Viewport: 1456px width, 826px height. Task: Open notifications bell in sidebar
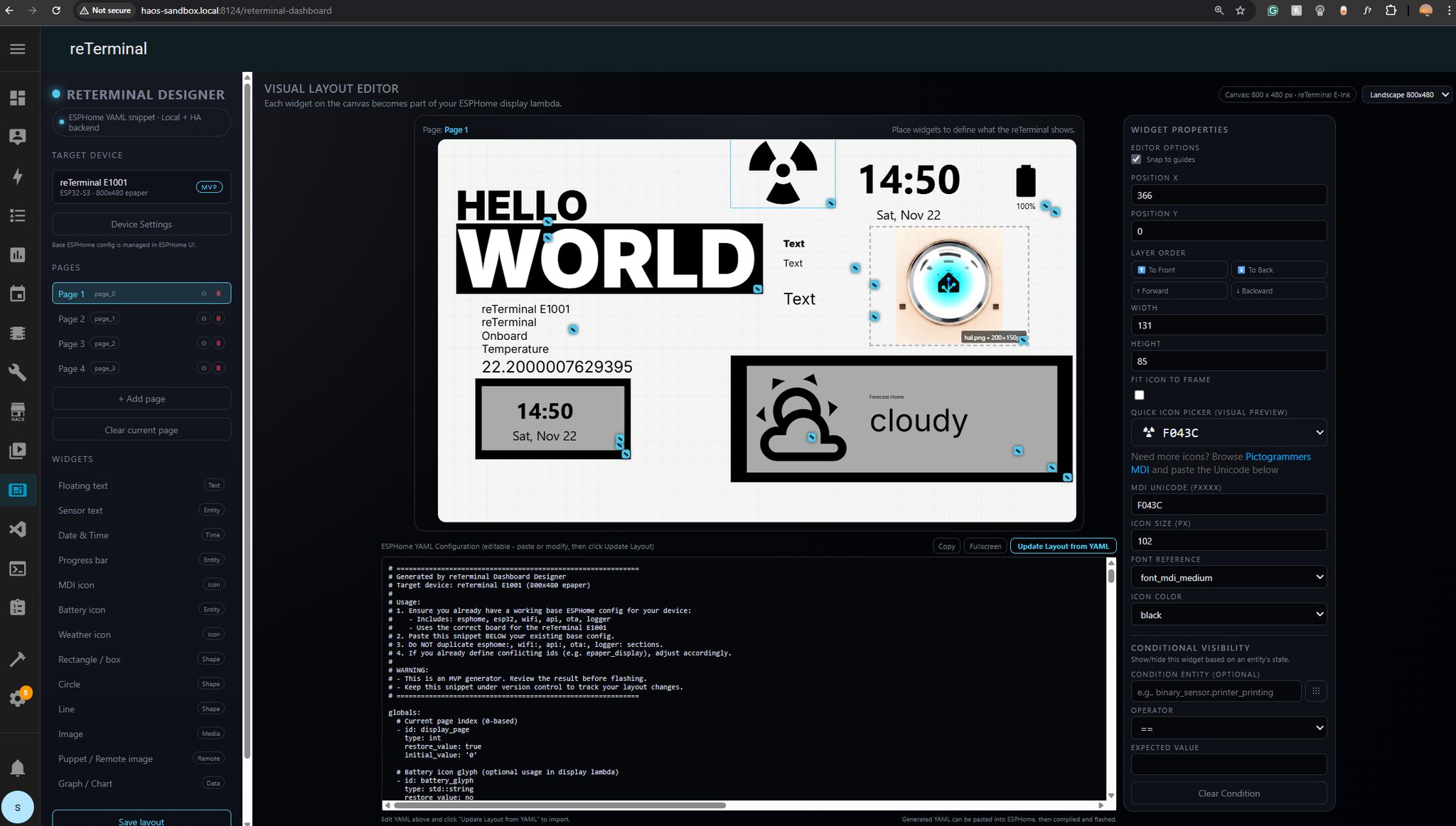coord(18,768)
